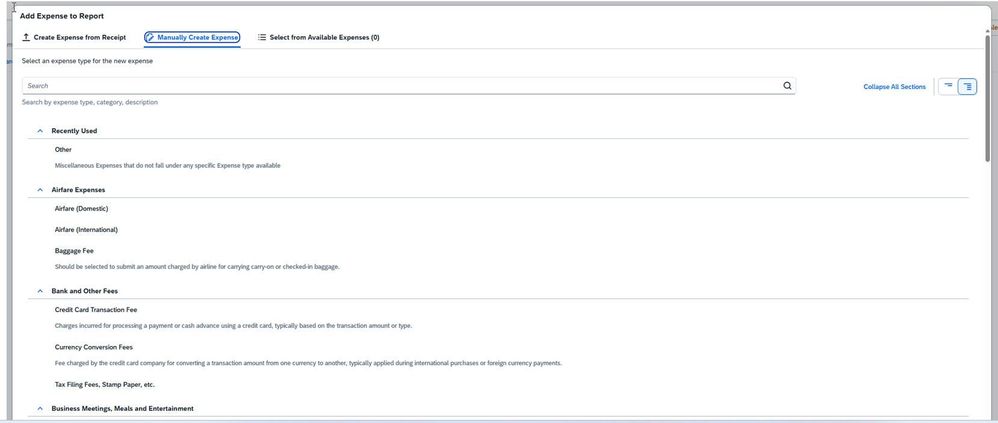Viewport: 998px width, 423px height.
Task: Open Manually Create Expense tab
Action: click(x=192, y=38)
